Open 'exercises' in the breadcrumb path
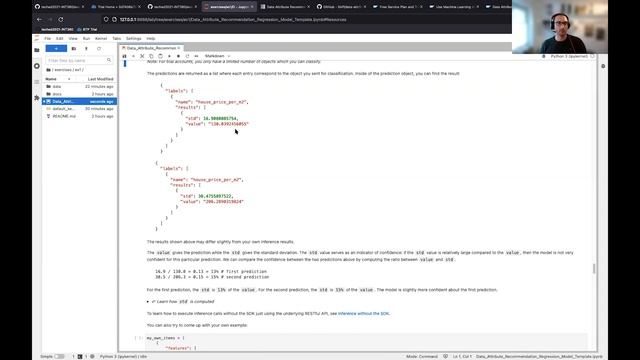Image resolution: width=640 pixels, height=360 pixels. click(x=62, y=70)
